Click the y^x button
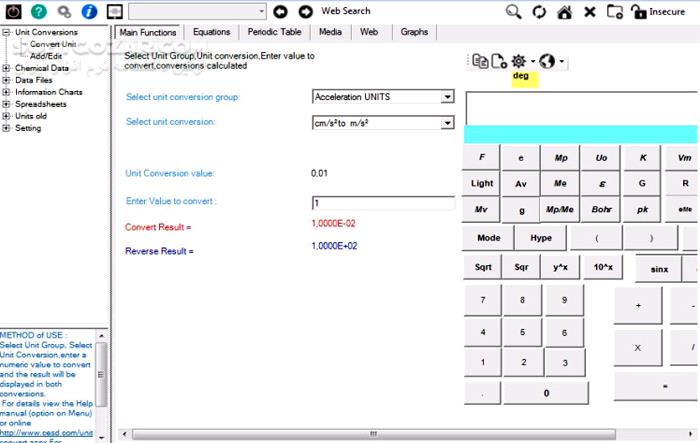The width and height of the screenshot is (700, 443). (560, 267)
